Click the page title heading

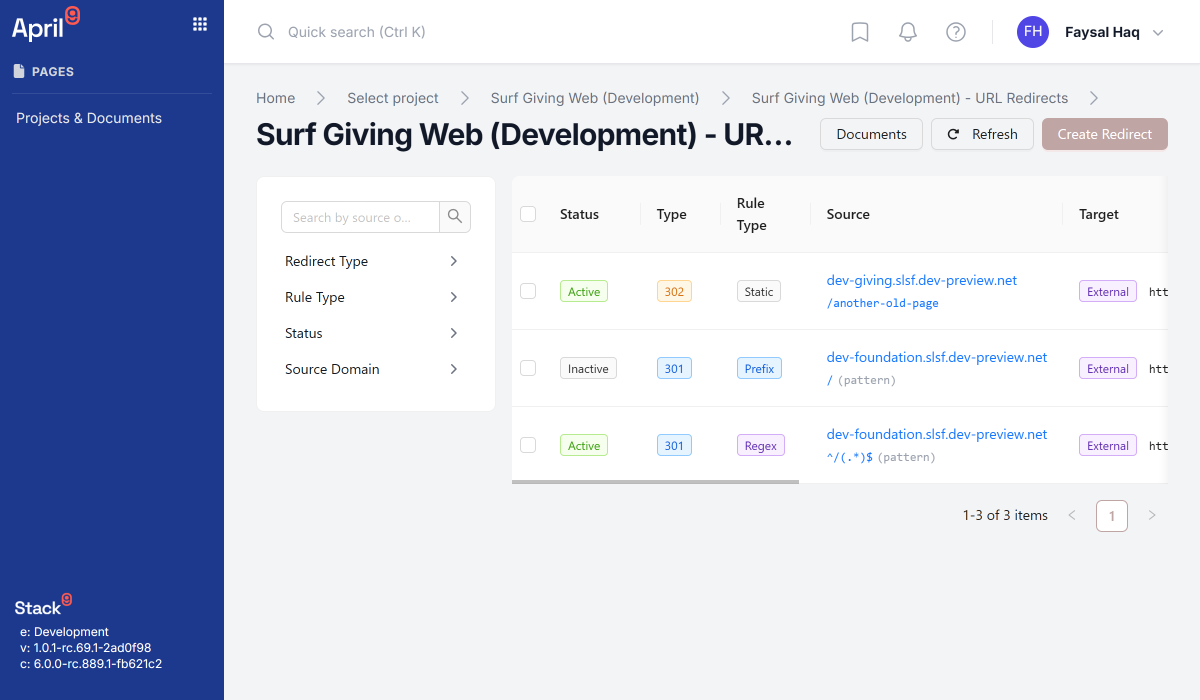(524, 135)
